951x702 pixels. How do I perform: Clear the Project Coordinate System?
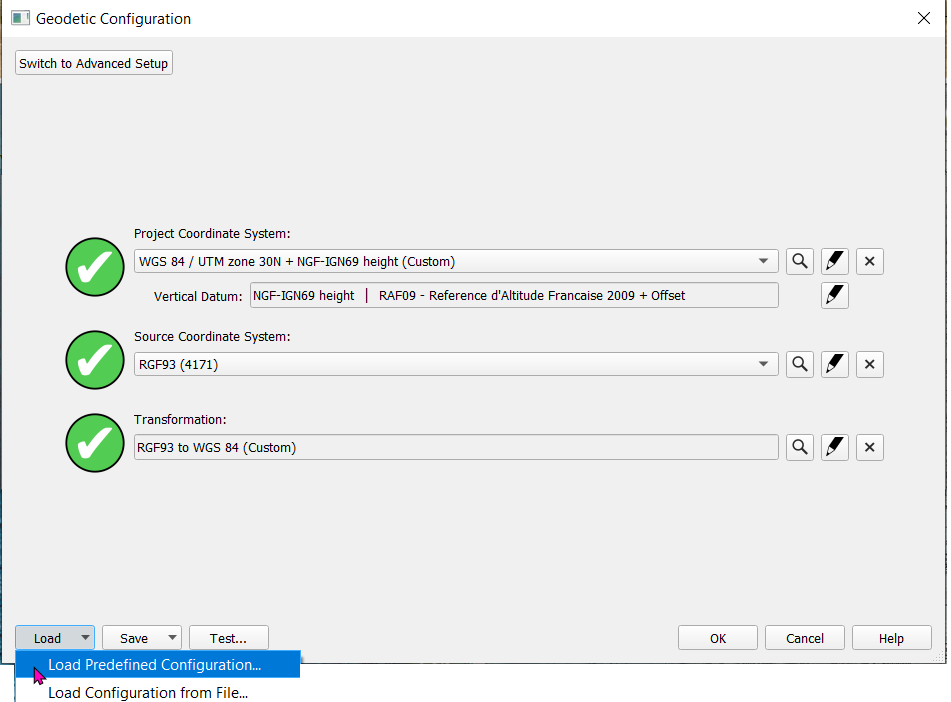(x=870, y=262)
